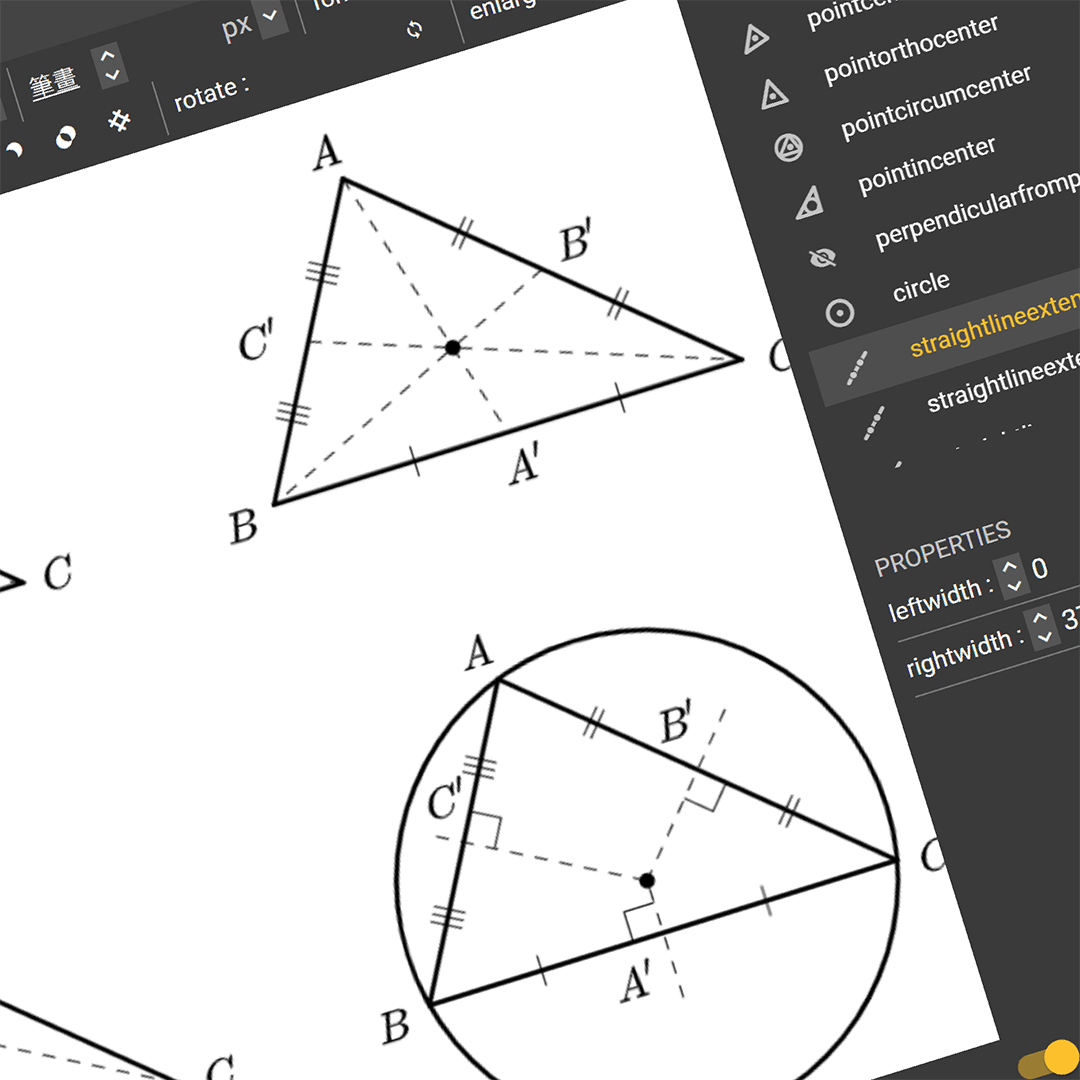Viewport: 1080px width, 1080px height.
Task: Click the circular-arrows refresh icon in the toolbar
Action: pyautogui.click(x=414, y=30)
